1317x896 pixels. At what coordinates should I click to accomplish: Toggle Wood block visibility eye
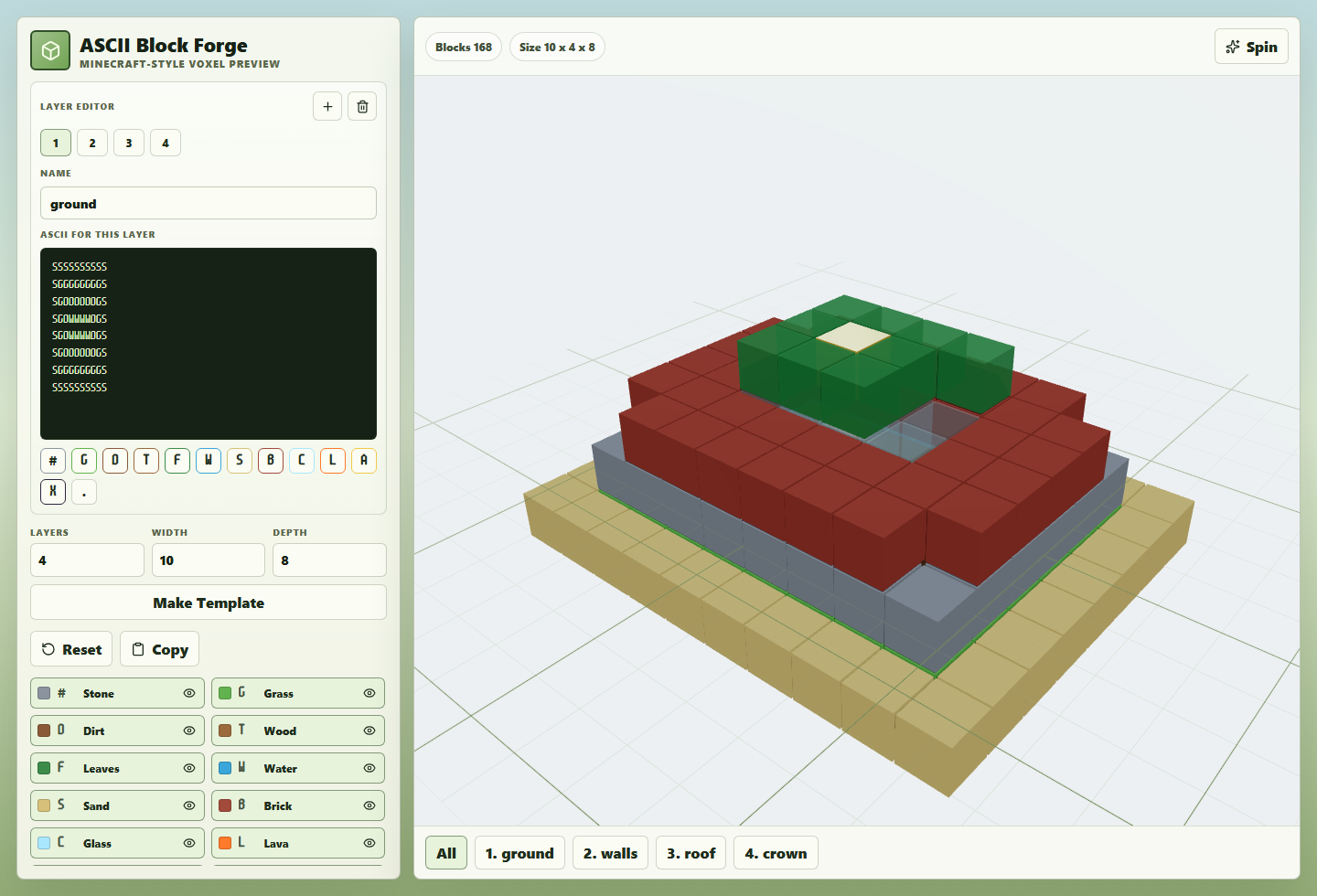click(369, 731)
